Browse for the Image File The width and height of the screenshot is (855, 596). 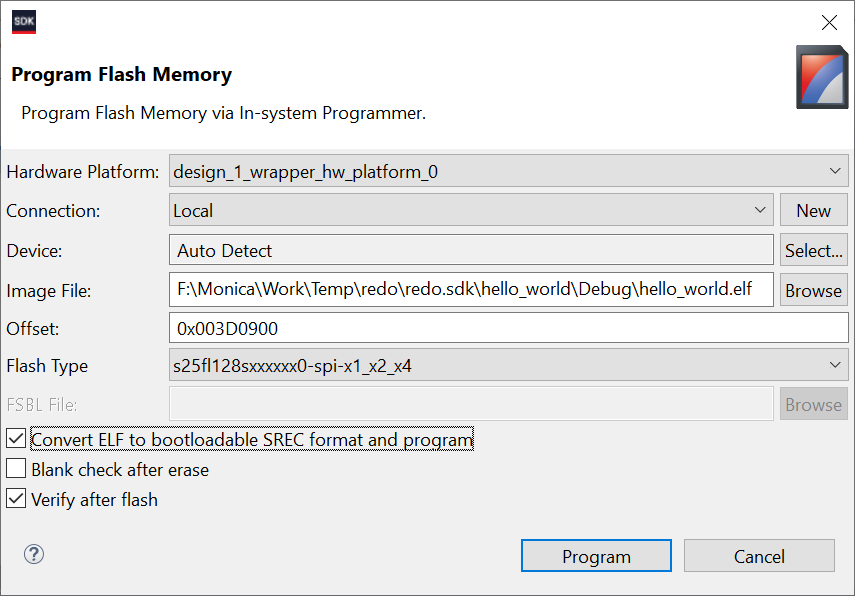[814, 290]
